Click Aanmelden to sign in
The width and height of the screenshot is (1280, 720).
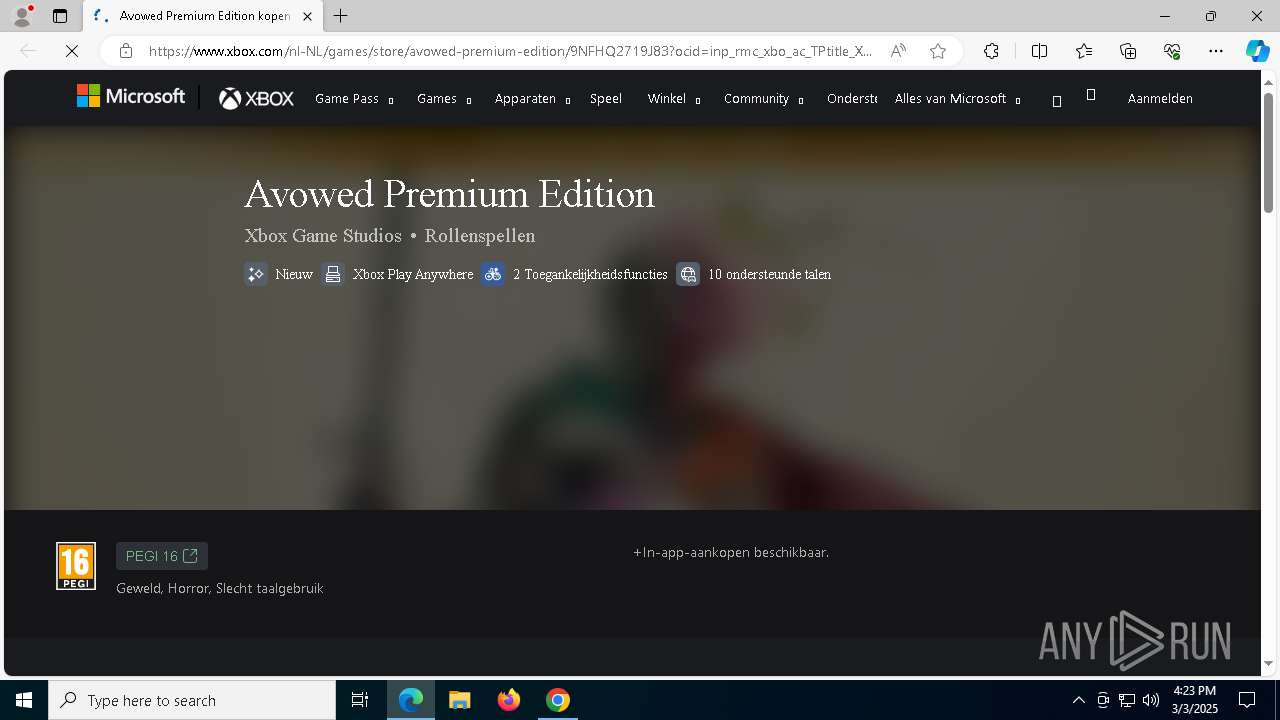(x=1160, y=98)
